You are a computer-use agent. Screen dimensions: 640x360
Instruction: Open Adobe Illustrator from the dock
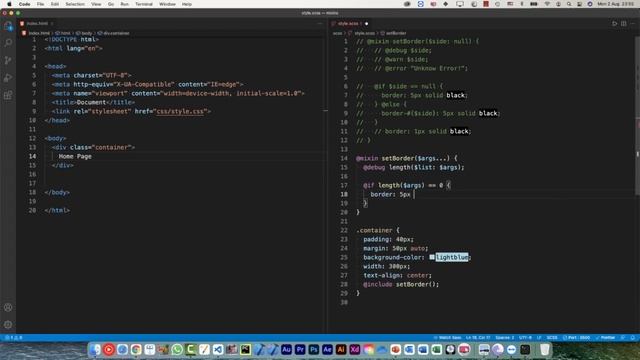(x=341, y=349)
